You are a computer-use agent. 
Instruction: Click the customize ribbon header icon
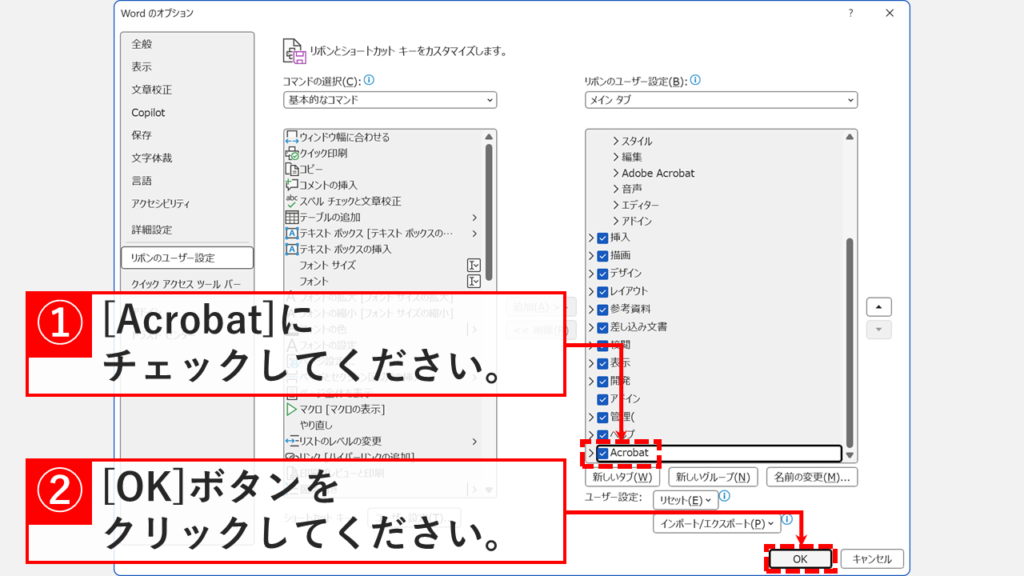click(294, 51)
